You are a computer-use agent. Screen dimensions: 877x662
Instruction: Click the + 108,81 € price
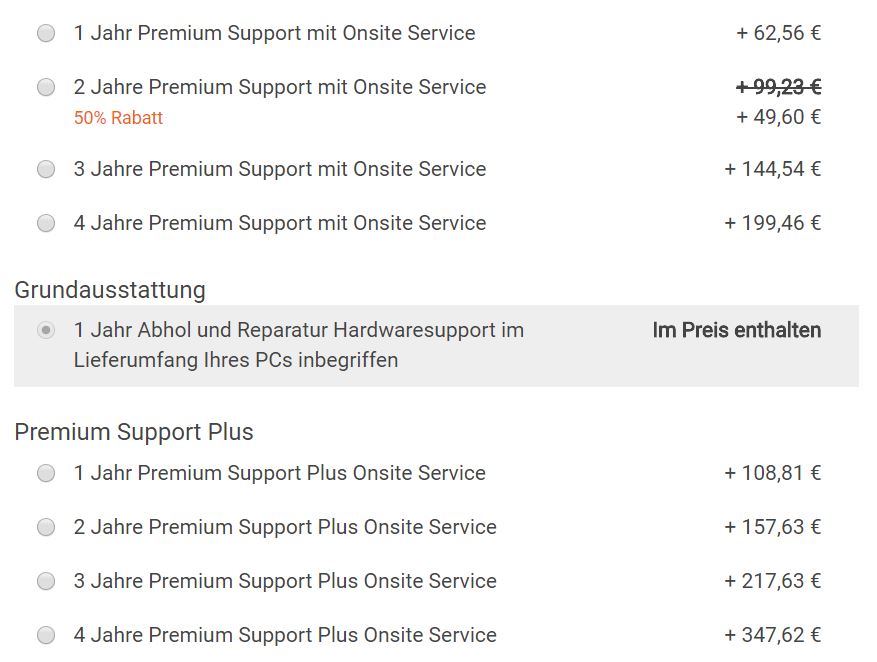[x=772, y=473]
